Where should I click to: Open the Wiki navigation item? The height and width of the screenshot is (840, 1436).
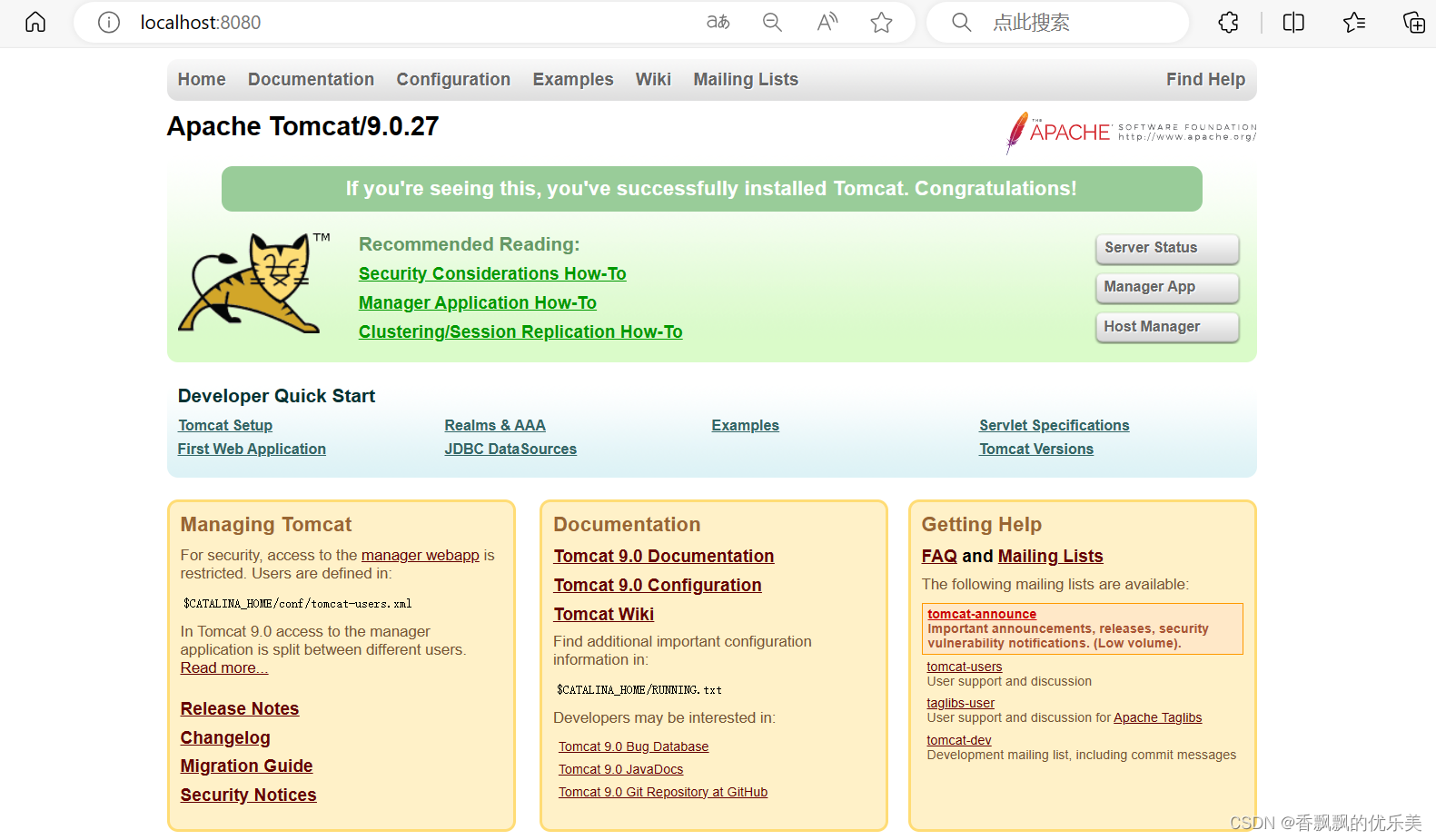click(x=653, y=79)
